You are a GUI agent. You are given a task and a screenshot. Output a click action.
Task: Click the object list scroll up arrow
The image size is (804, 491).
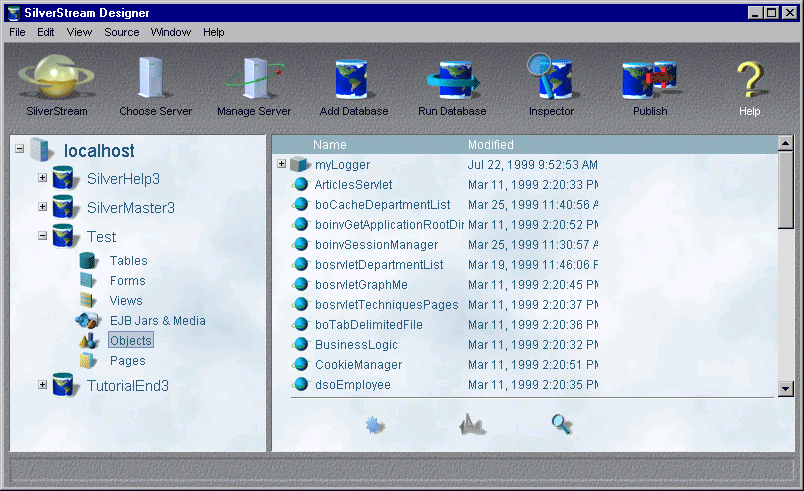[x=786, y=143]
